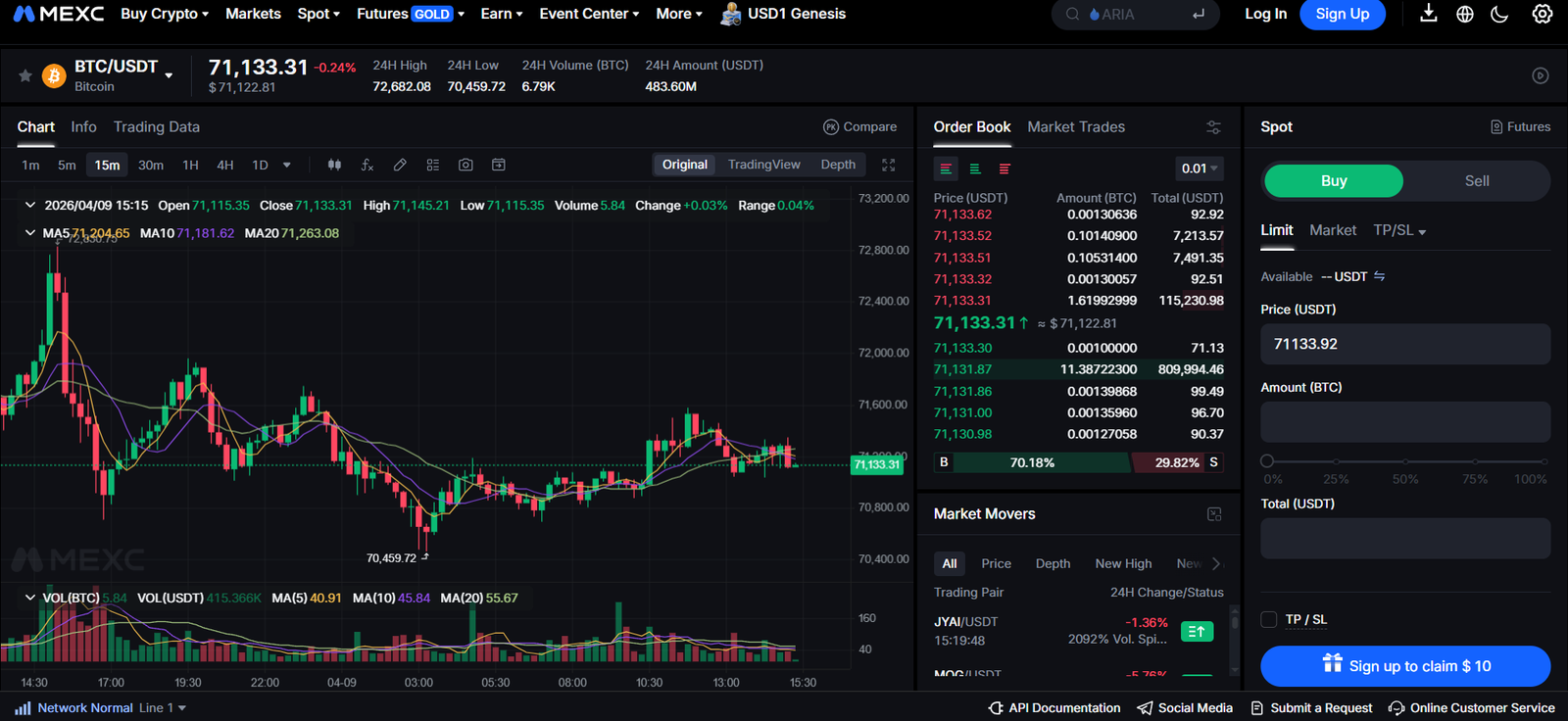Open order book settings sliders icon
The width and height of the screenshot is (1568, 721).
(1213, 127)
